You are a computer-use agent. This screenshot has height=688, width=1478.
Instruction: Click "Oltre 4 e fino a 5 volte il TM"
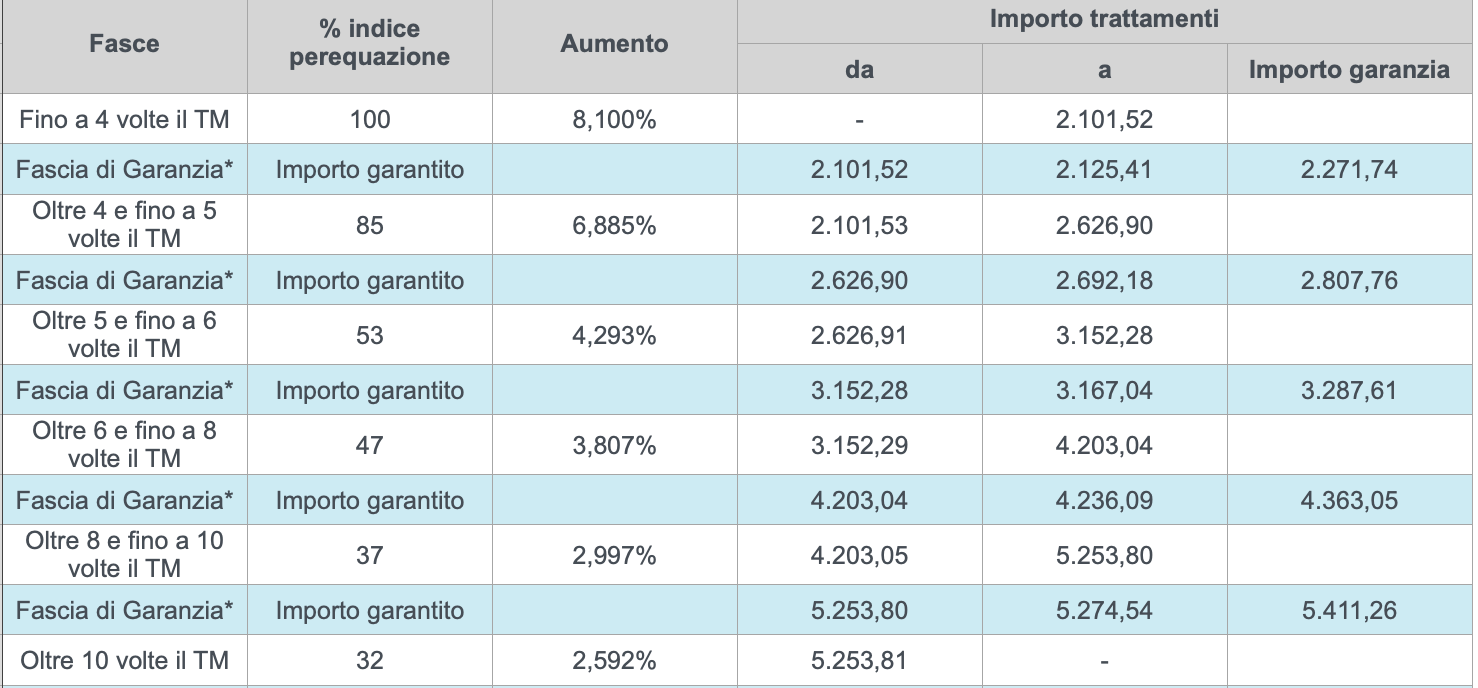124,225
